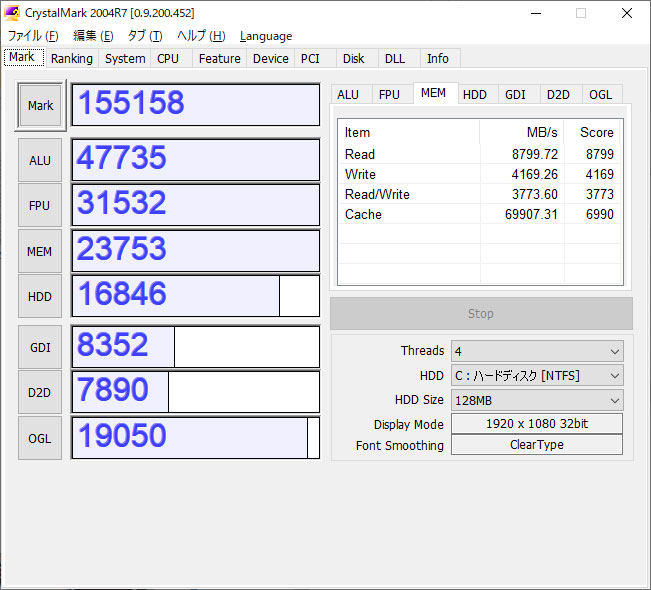651x590 pixels.
Task: Click the Item column header
Action: [x=409, y=132]
